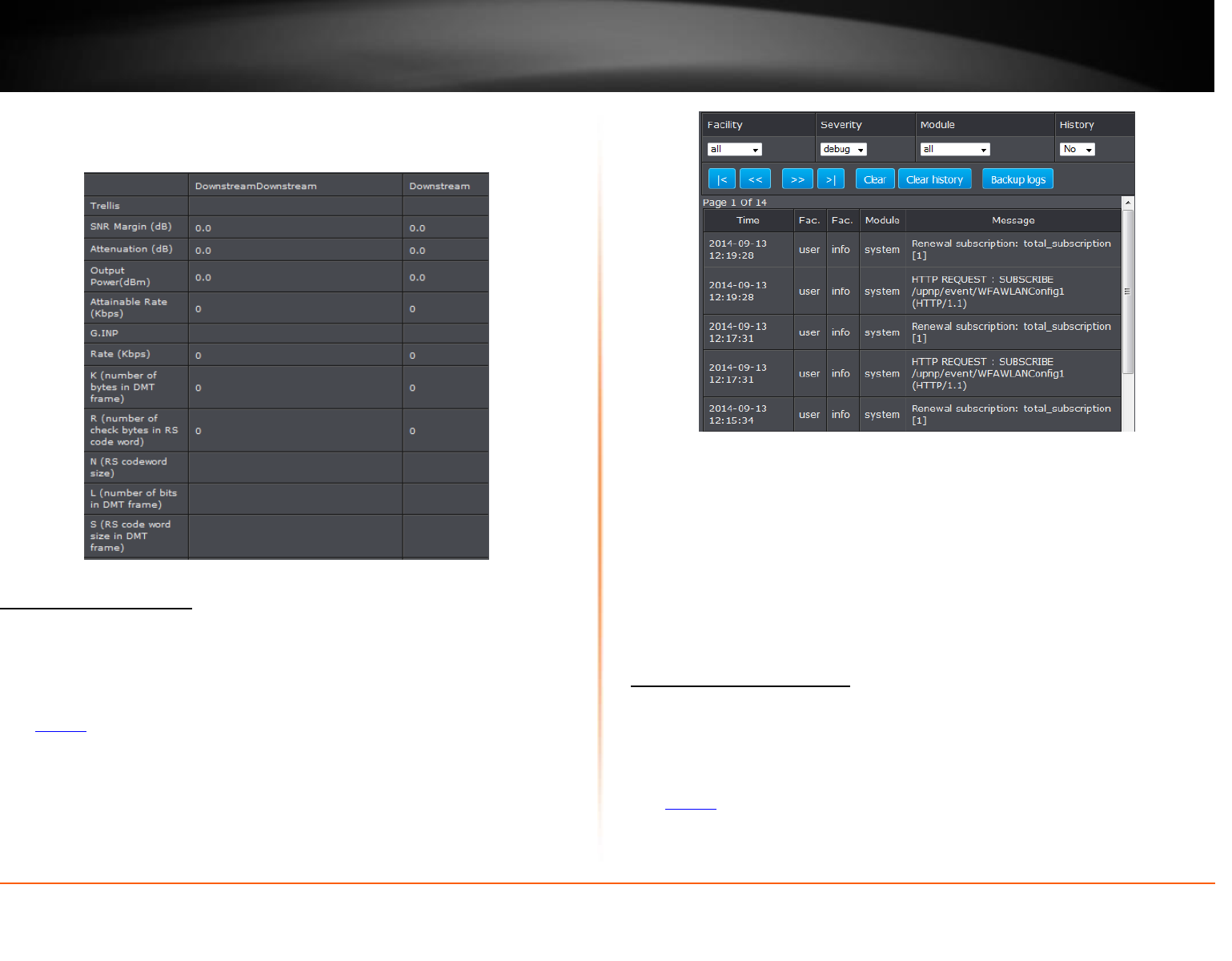This screenshot has height=961, width=1232.
Task: Click the first 0.0 value in Output Power row
Action: point(203,278)
